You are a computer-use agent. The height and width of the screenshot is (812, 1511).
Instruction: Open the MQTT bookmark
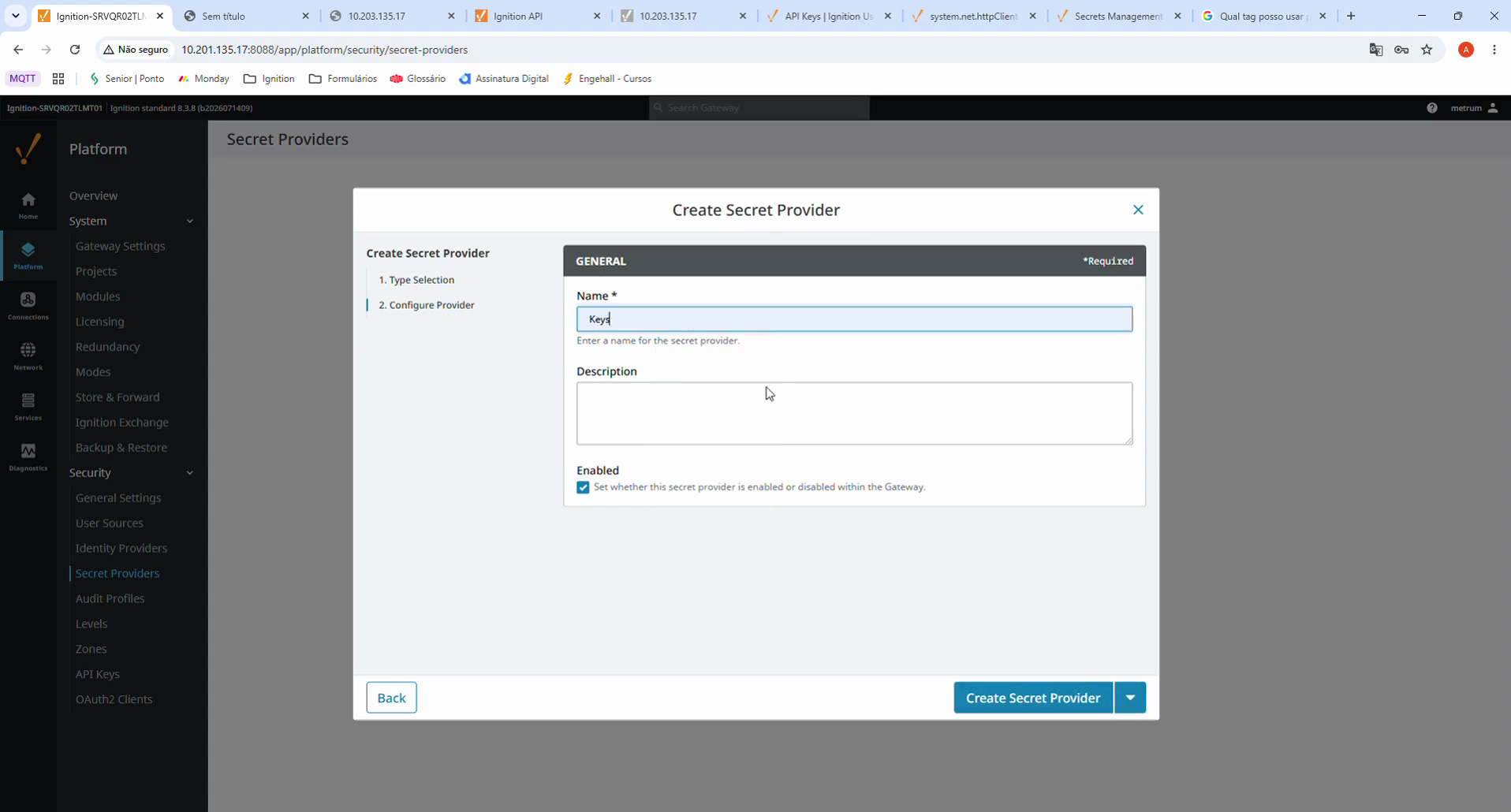23,79
